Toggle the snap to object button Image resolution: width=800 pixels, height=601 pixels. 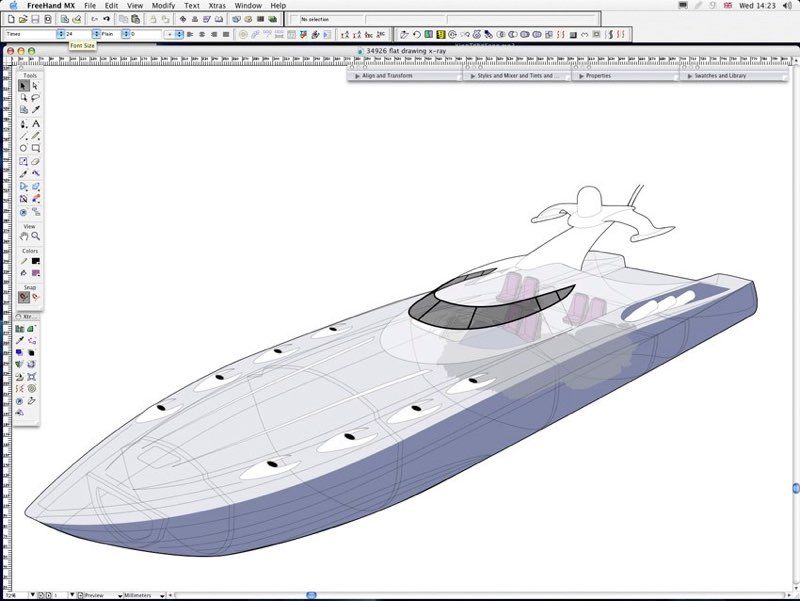36,297
